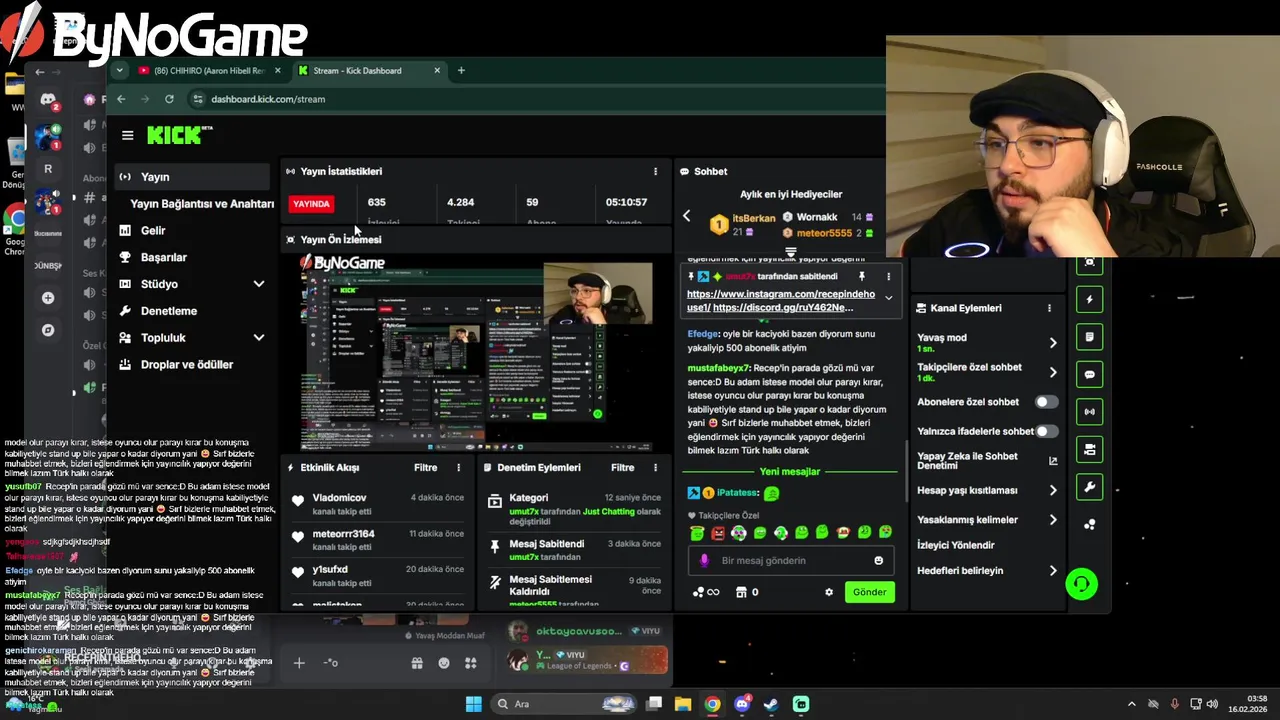Click Kategori moderation action entry
1280x720 pixels.
coord(574,509)
